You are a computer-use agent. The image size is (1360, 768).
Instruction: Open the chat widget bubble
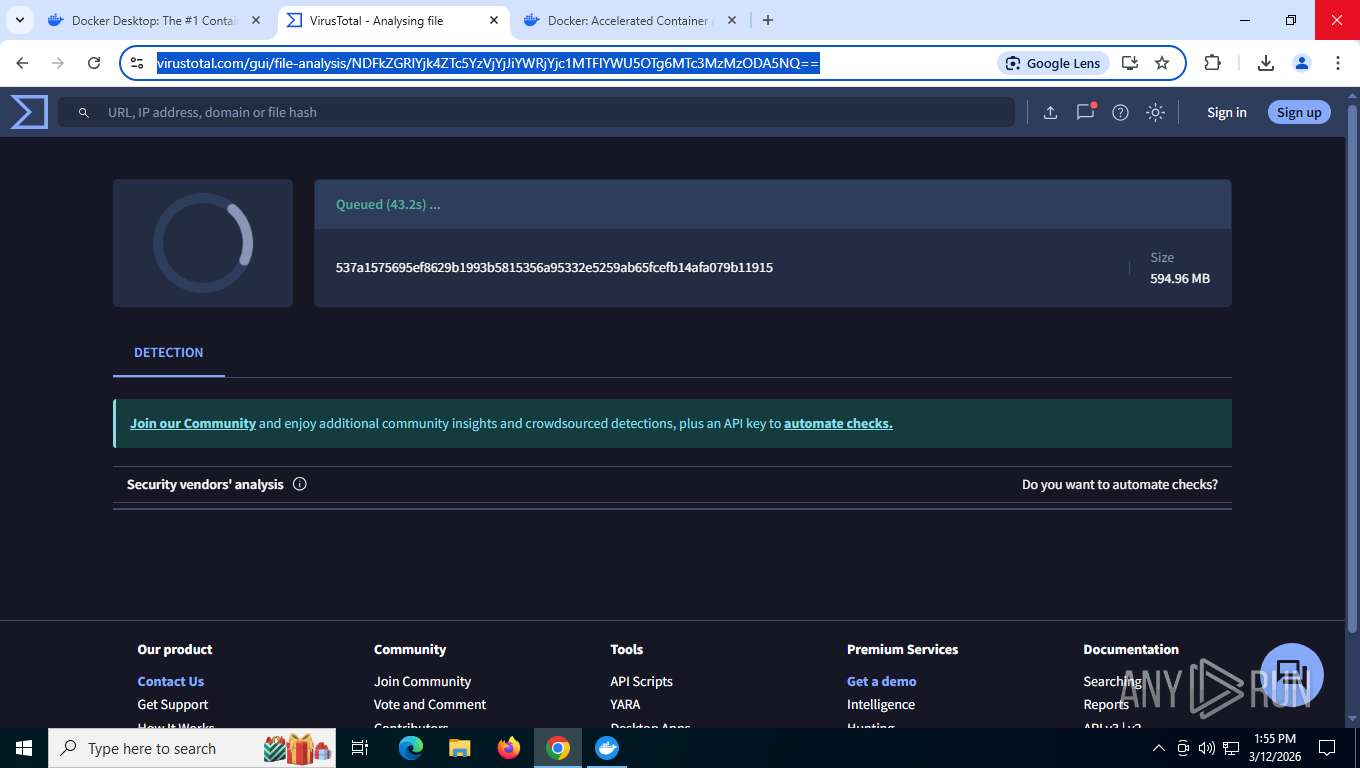point(1291,674)
